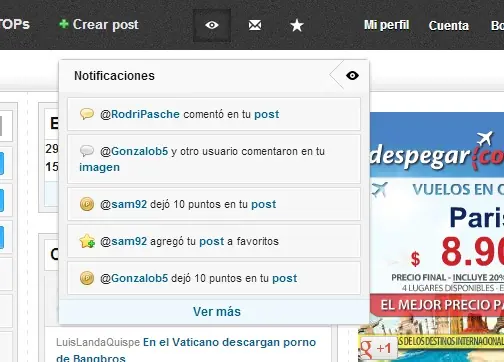Open En el Vaticano descargan post link
504x362 pixels.
186,350
